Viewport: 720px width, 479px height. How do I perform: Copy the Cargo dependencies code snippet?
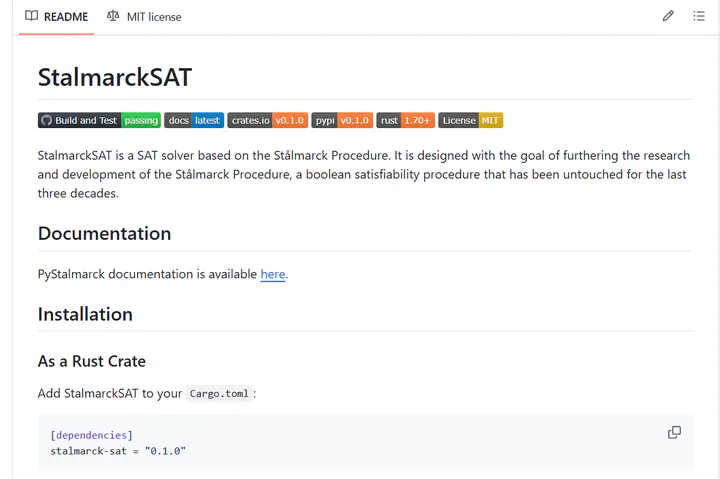click(674, 432)
